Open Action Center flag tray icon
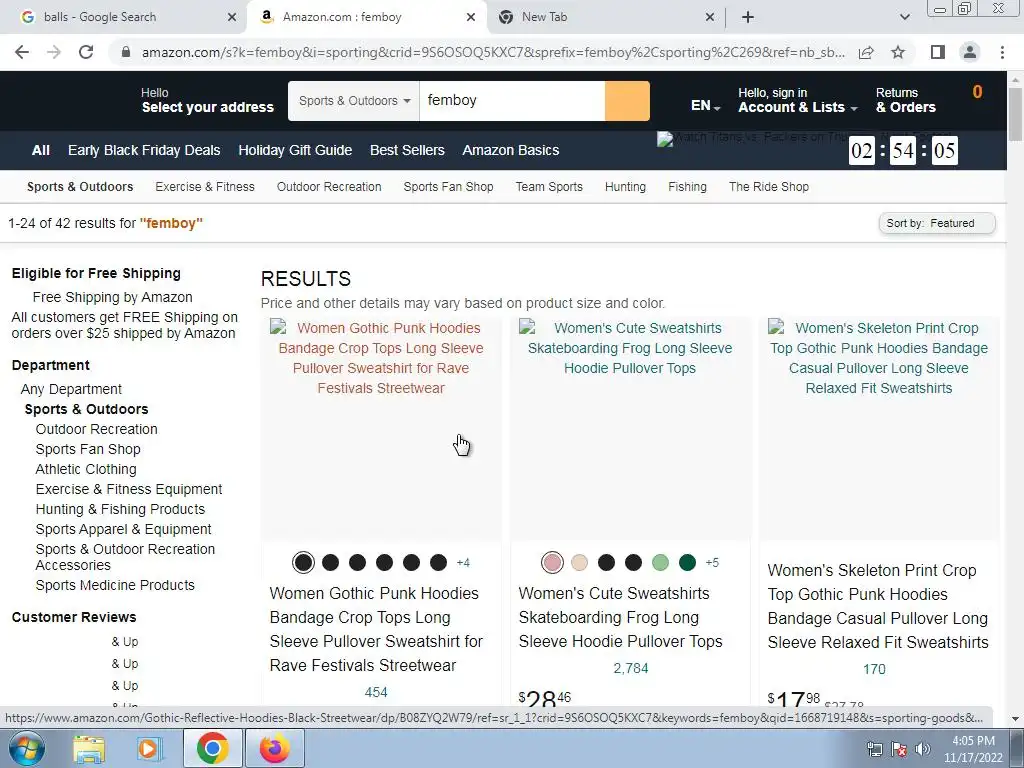1024x768 pixels. click(x=899, y=749)
